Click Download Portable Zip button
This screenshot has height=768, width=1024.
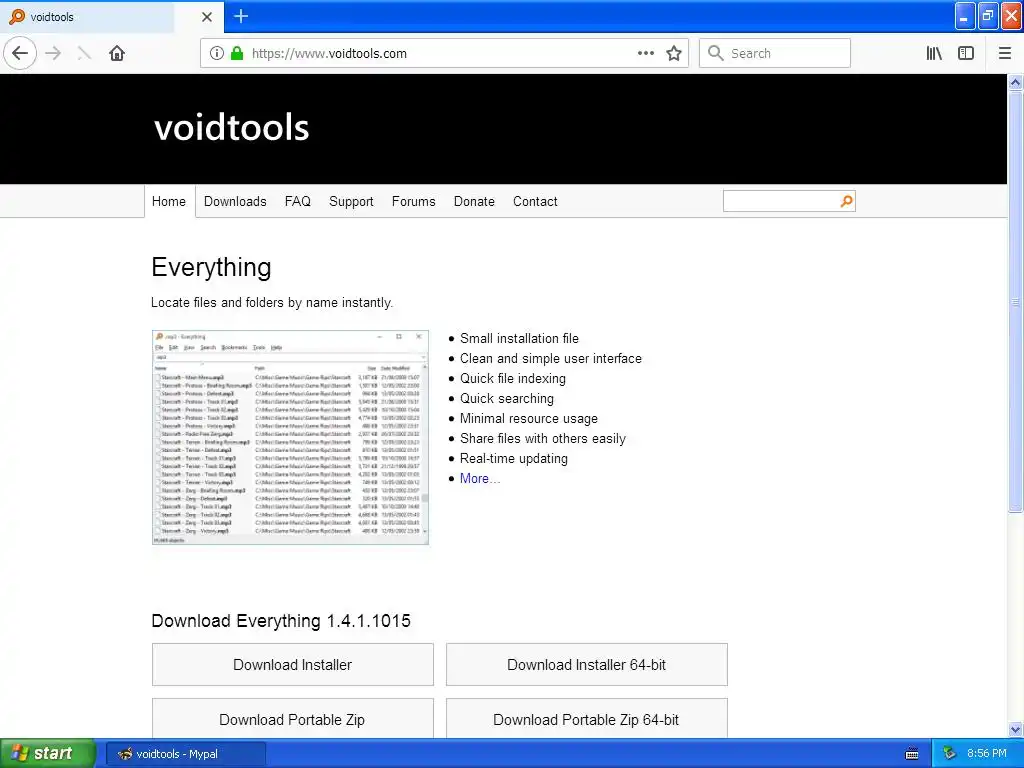[x=293, y=719]
